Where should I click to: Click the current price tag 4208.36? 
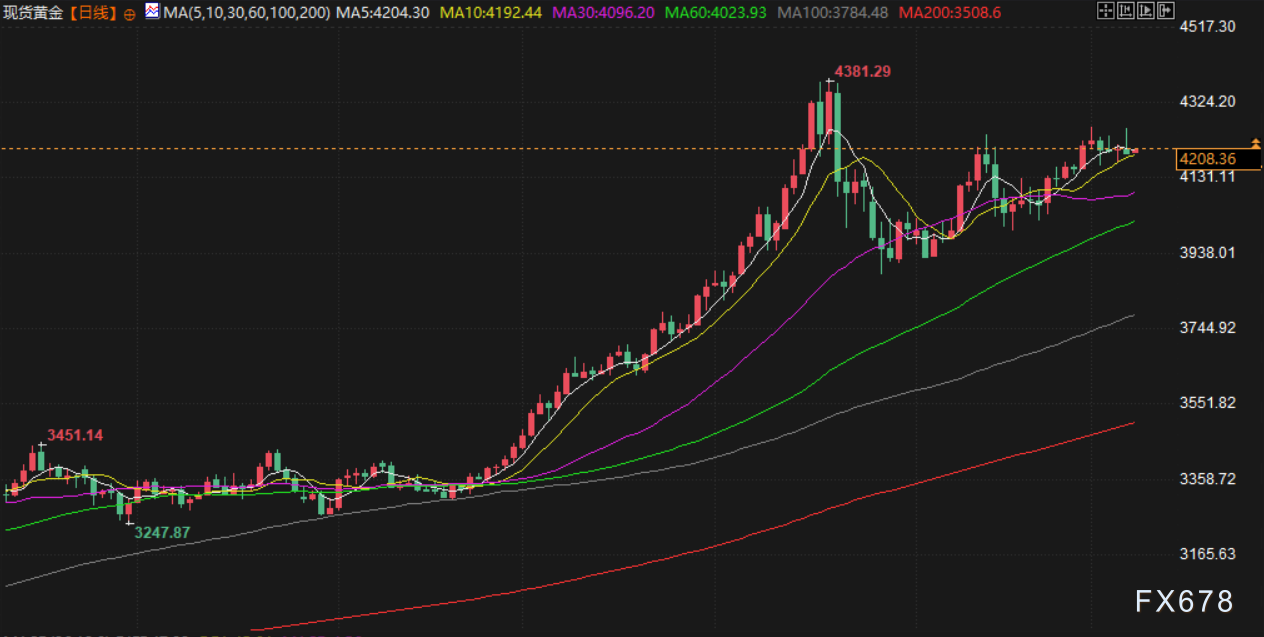pyautogui.click(x=1207, y=159)
